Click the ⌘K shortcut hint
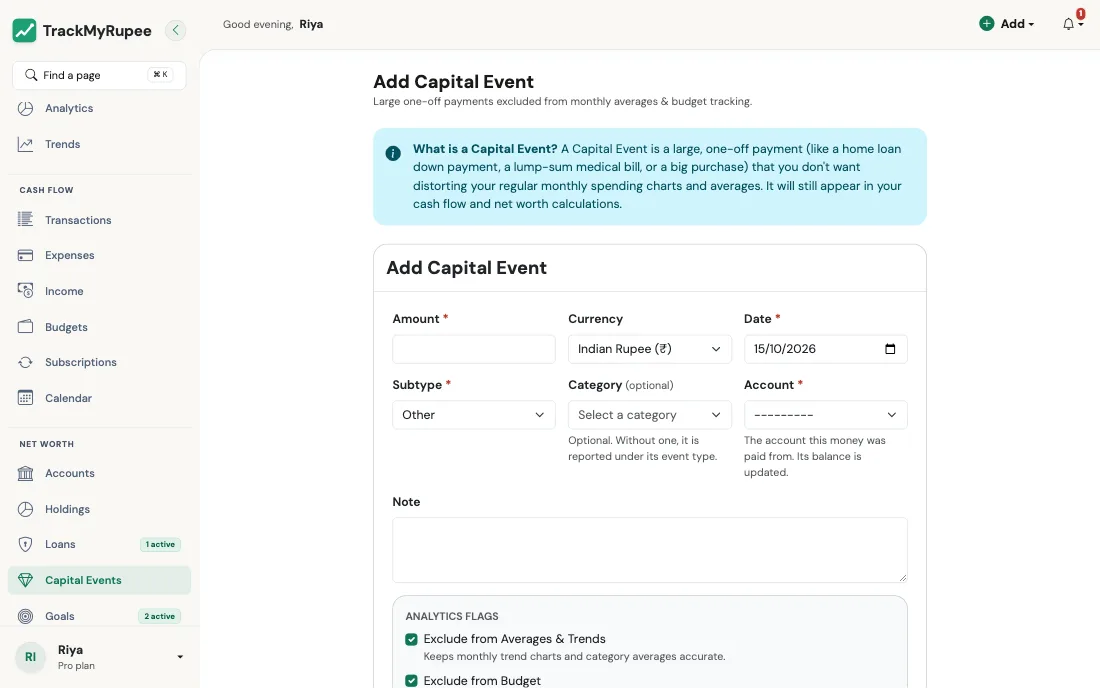Viewport: 1100px width, 688px height. tap(160, 74)
